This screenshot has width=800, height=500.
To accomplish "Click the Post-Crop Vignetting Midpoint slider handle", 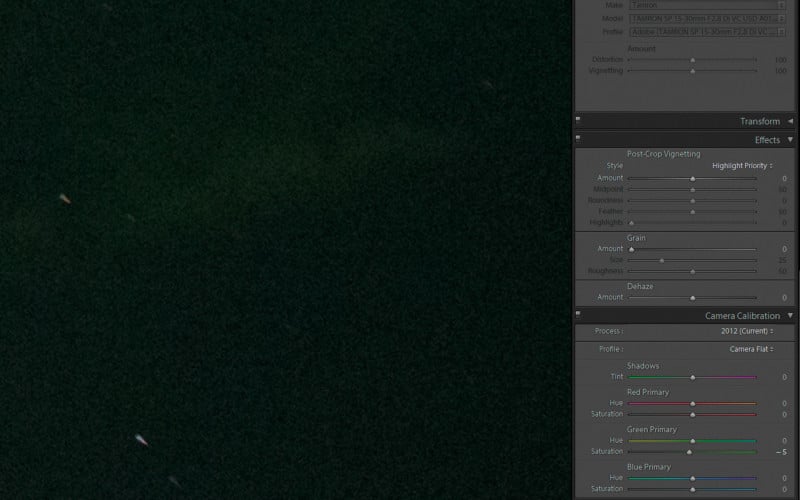I will tap(692, 189).
